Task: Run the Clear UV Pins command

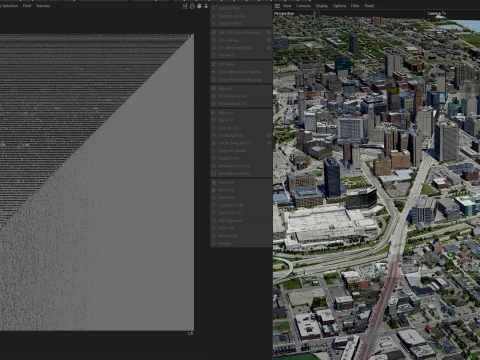Action: (x=241, y=24)
